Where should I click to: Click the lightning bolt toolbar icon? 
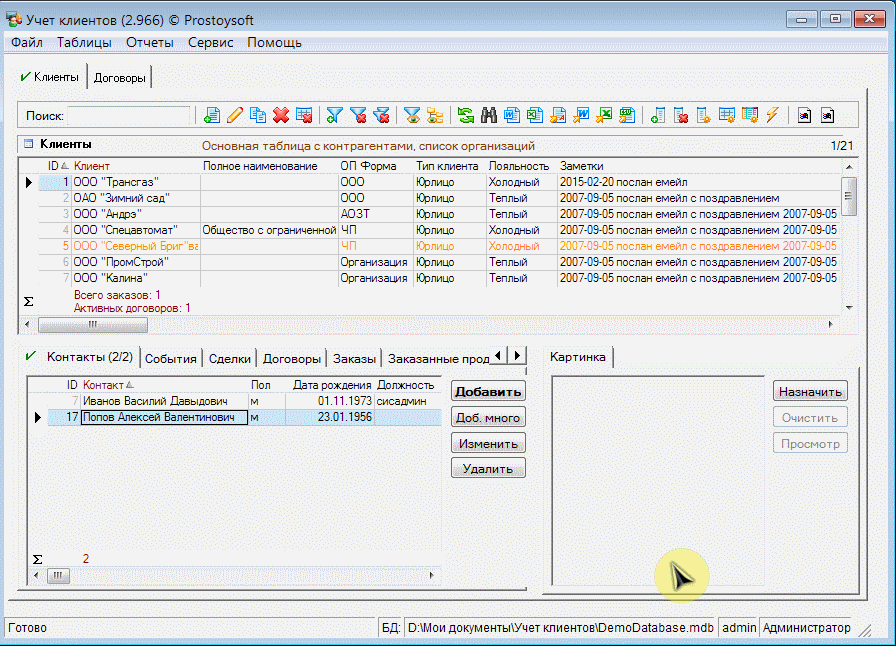pos(772,115)
